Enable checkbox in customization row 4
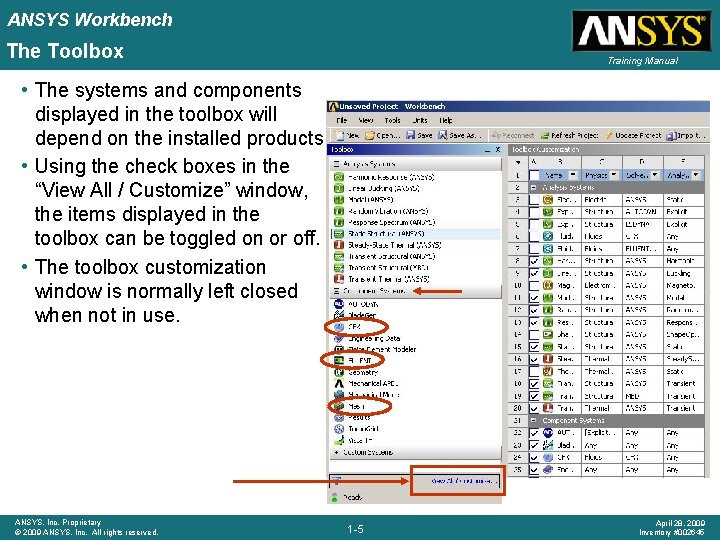Image resolution: width=720 pixels, height=540 pixels. click(x=534, y=212)
